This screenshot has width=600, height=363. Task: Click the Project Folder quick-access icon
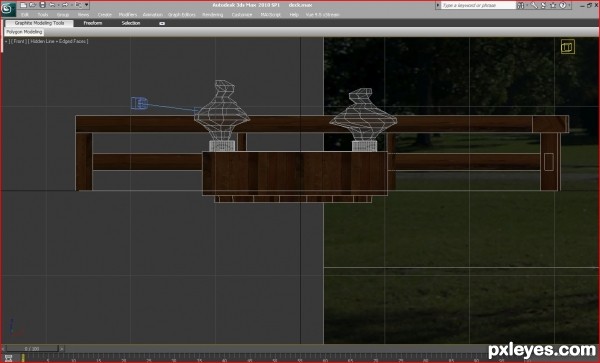click(x=78, y=5)
